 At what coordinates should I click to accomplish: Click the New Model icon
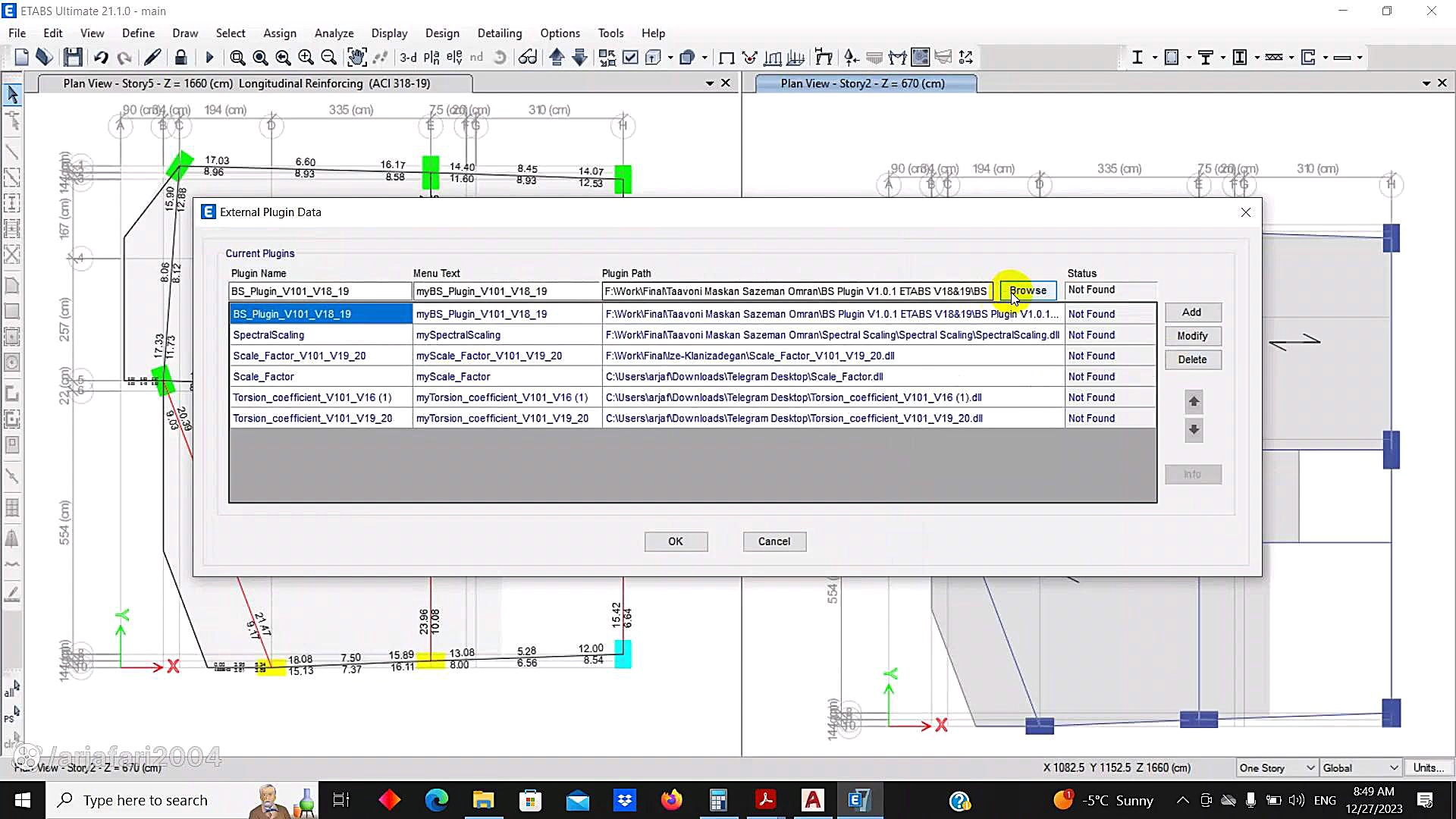[x=21, y=57]
